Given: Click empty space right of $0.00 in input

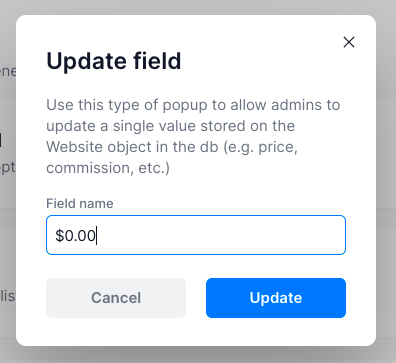Looking at the screenshot, I should point(220,235).
